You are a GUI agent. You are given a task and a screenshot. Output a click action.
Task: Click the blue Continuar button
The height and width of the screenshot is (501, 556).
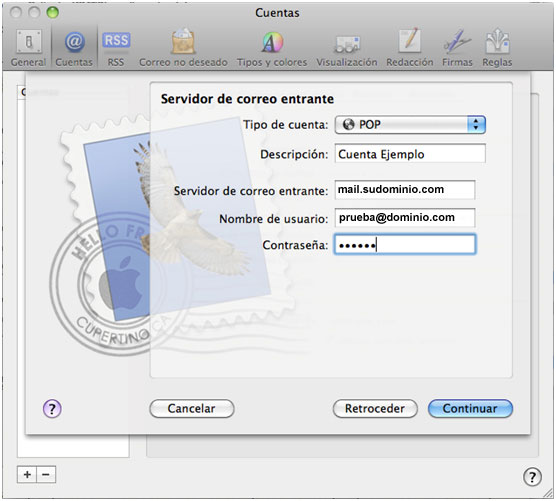470,408
